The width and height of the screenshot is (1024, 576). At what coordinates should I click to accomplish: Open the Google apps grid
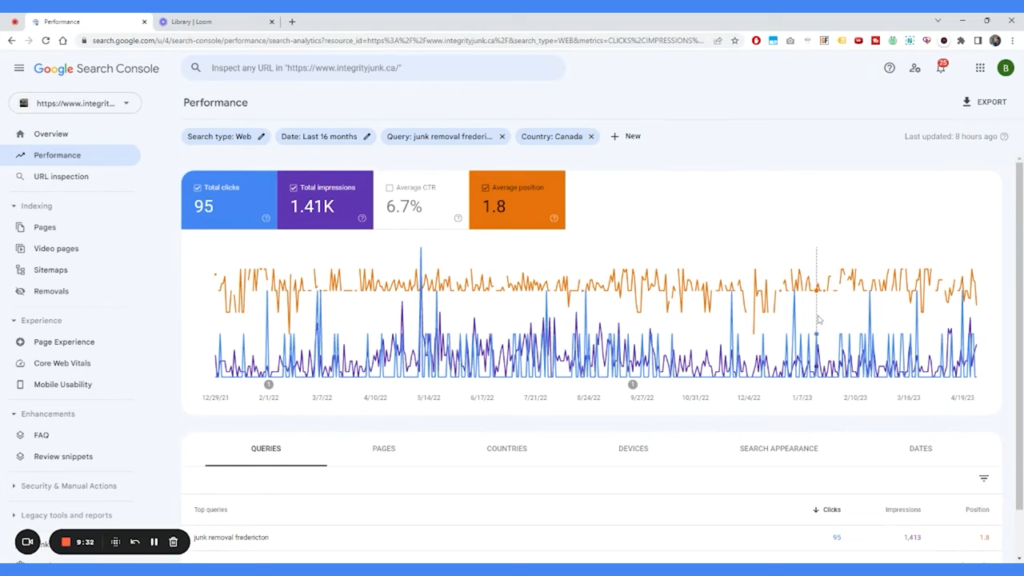tap(978, 68)
